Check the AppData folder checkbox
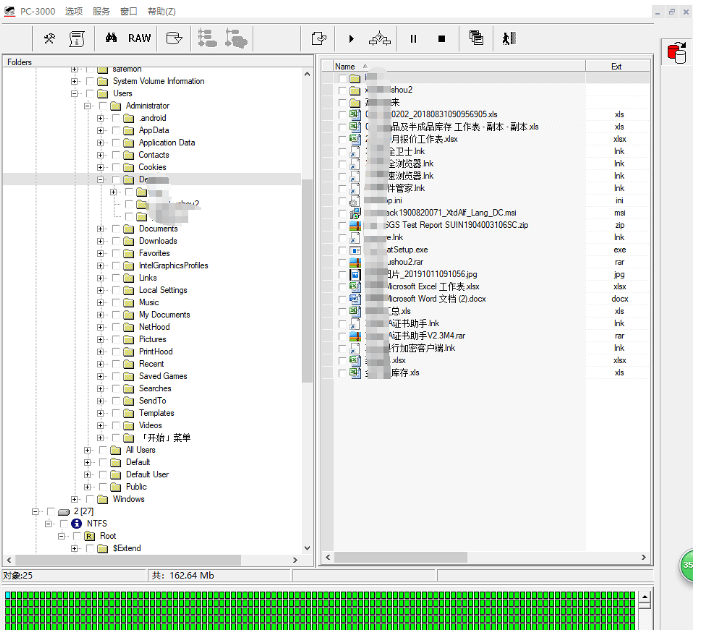 click(116, 131)
